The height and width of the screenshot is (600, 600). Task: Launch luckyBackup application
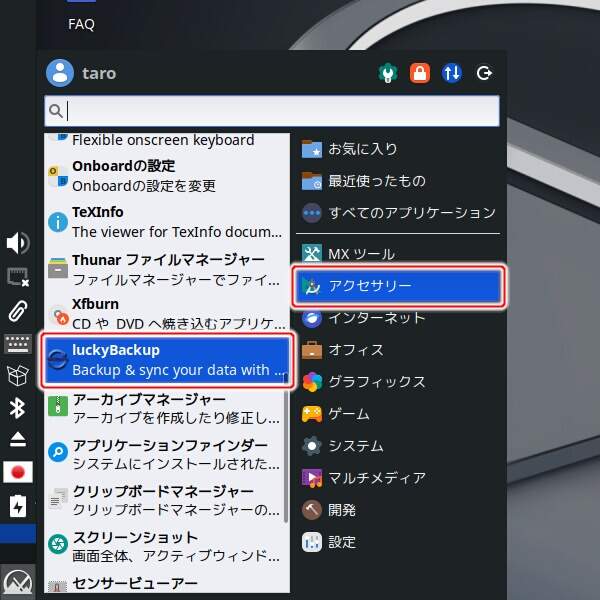167,360
